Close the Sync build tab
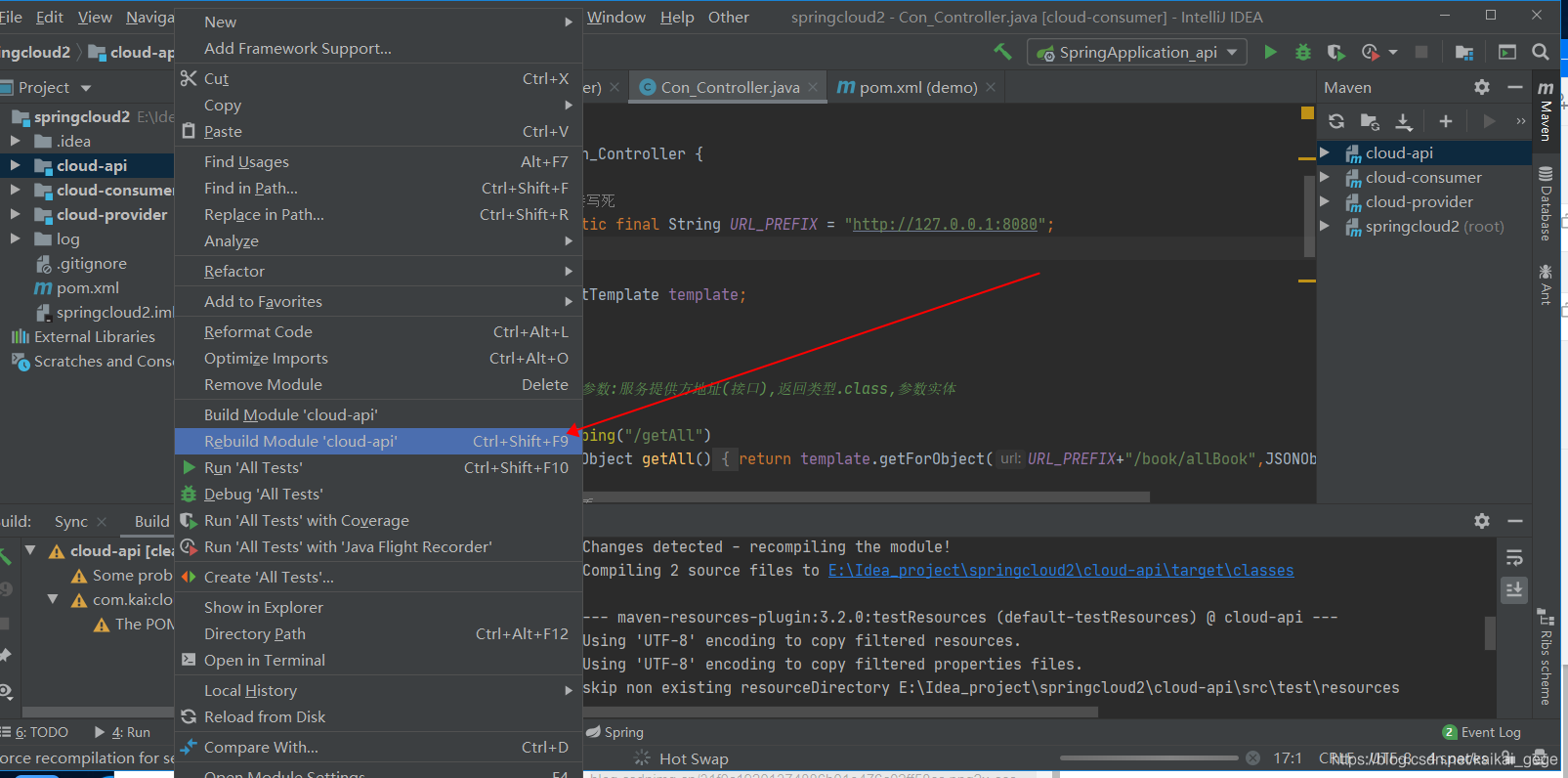The height and width of the screenshot is (778, 1568). [x=102, y=522]
